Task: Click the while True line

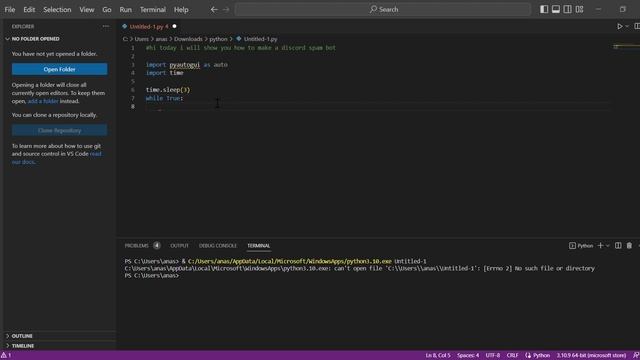Action: (x=164, y=98)
